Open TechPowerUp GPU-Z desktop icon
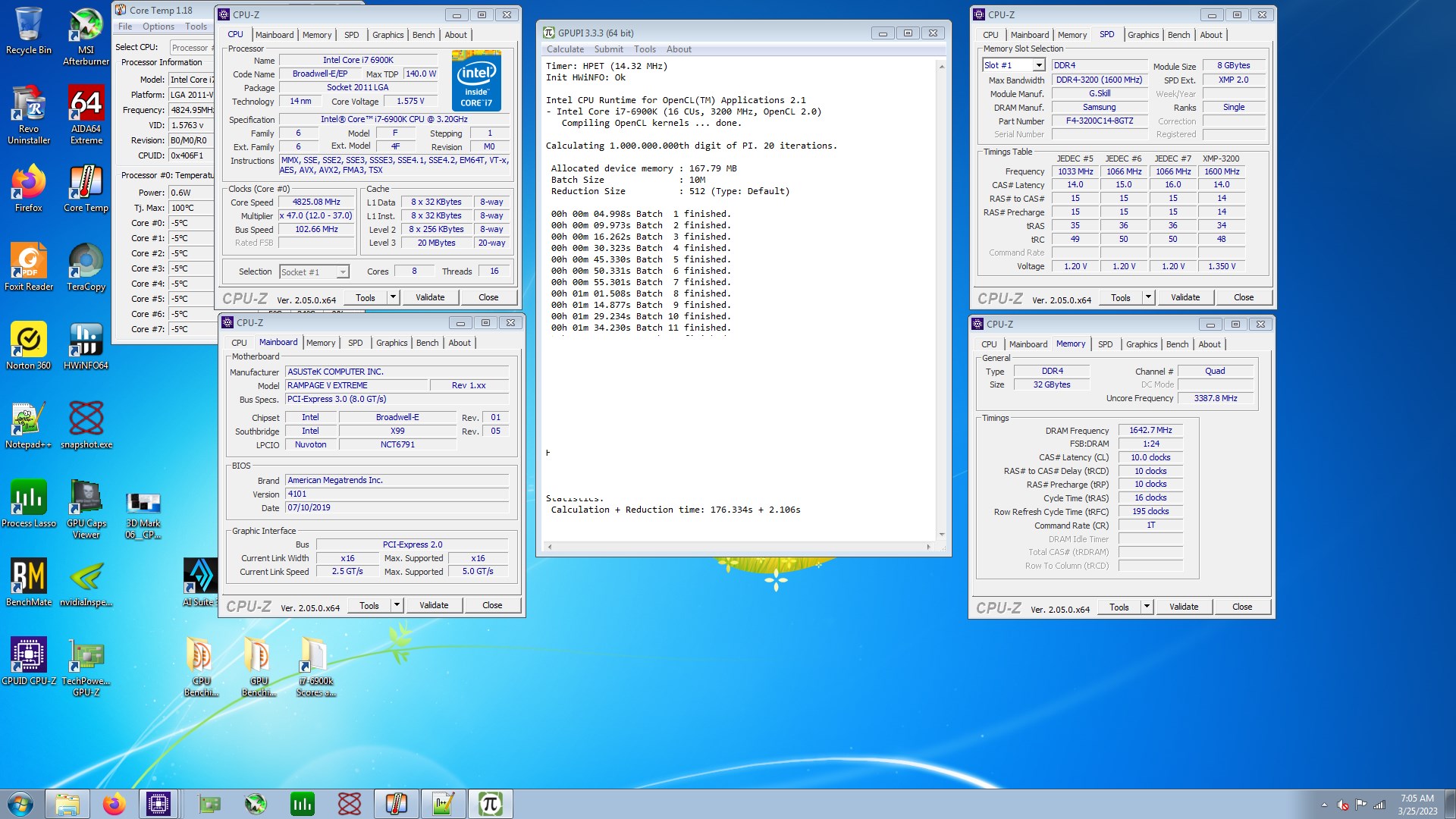 86,667
